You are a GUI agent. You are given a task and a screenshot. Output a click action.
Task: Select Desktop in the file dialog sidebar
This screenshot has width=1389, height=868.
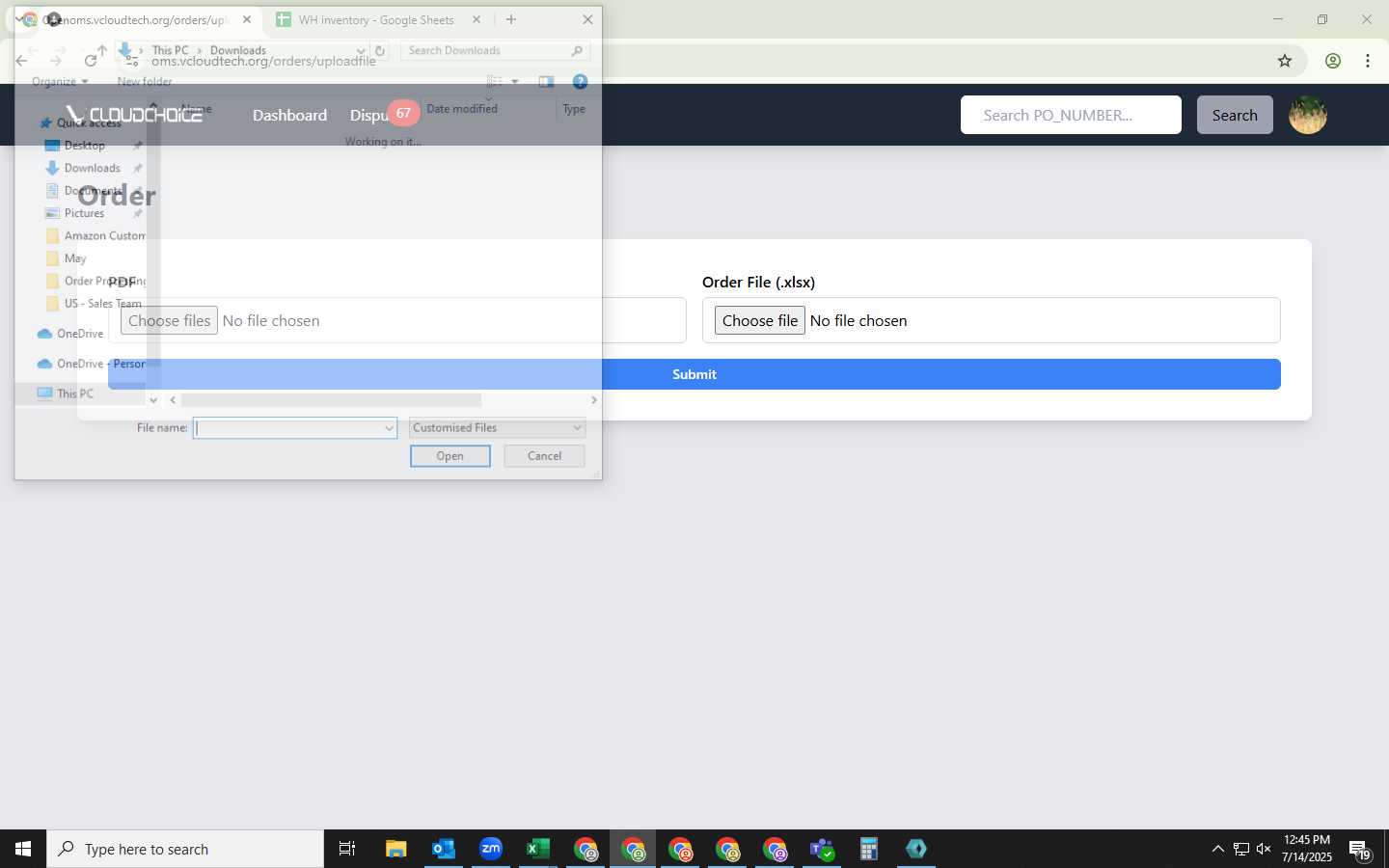[x=85, y=146]
